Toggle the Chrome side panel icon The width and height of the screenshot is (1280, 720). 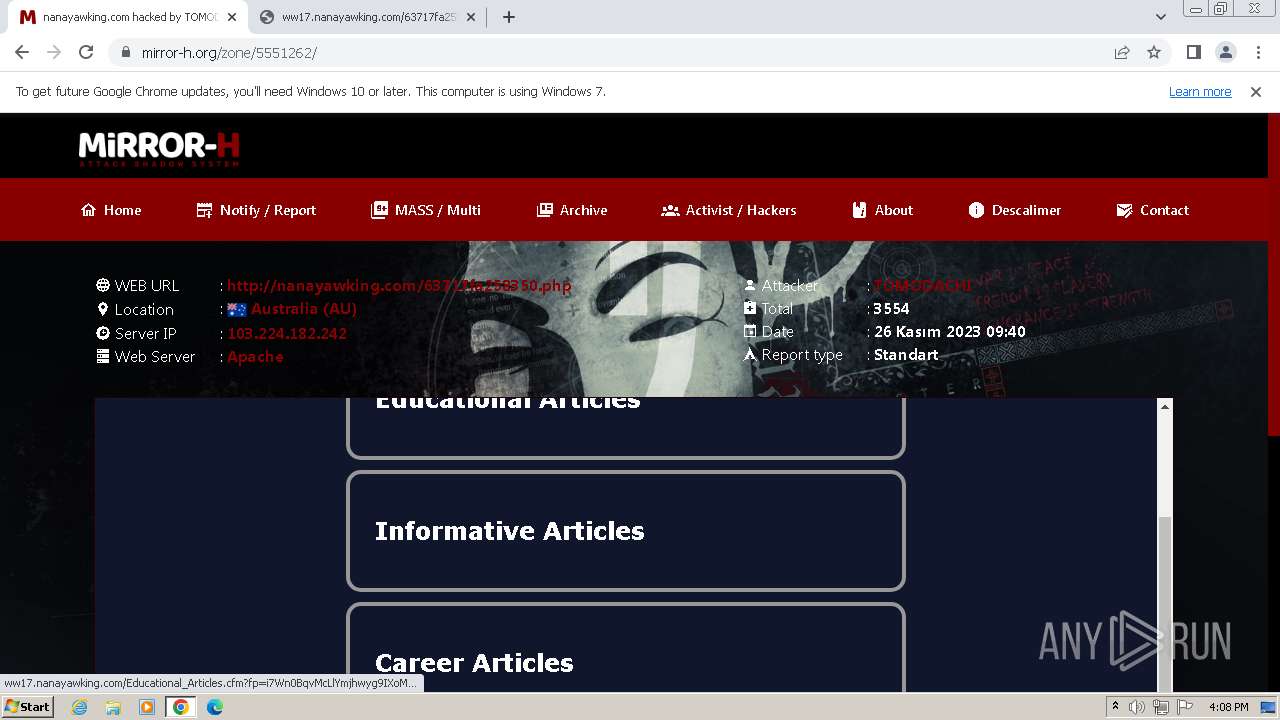pyautogui.click(x=1193, y=52)
